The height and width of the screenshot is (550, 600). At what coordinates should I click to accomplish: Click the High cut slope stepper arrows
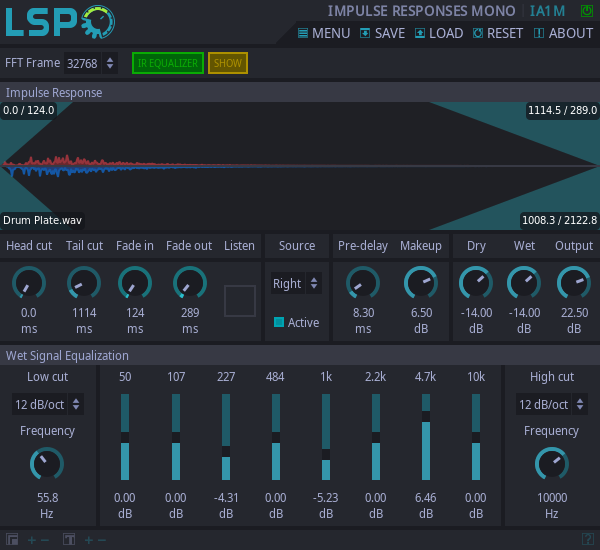coord(580,404)
